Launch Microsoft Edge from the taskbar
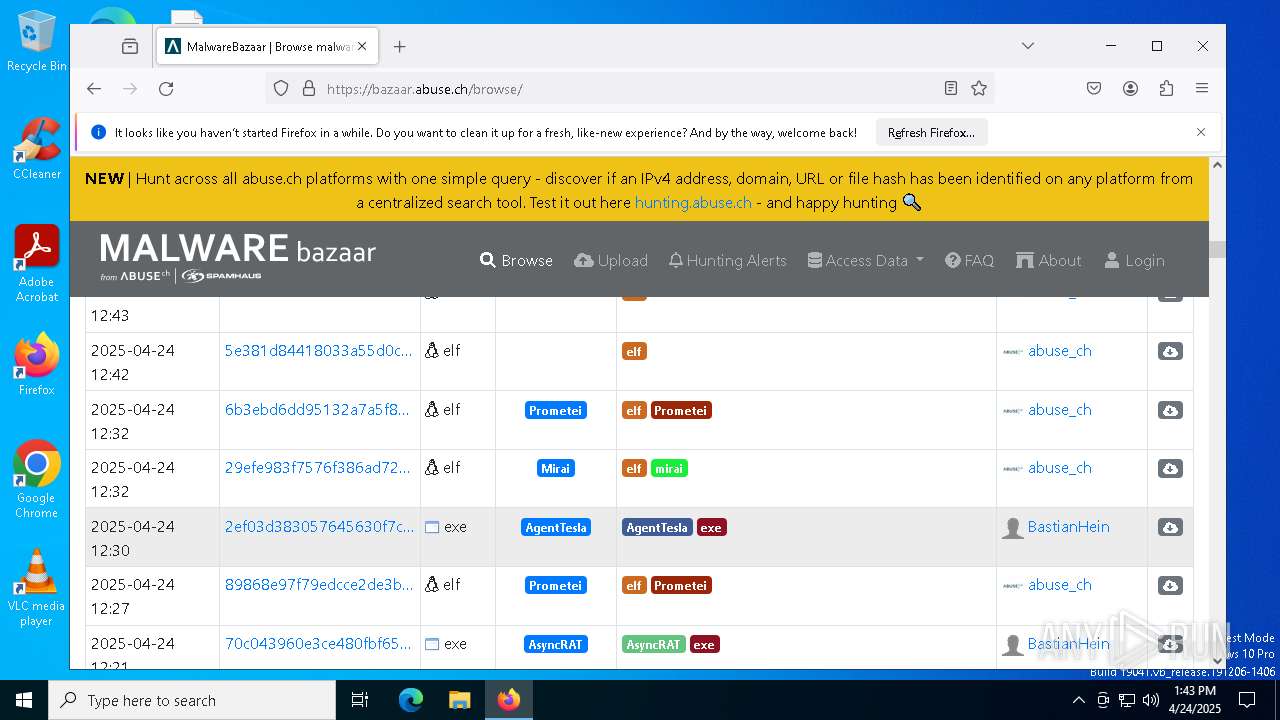This screenshot has width=1280, height=720. coord(411,700)
